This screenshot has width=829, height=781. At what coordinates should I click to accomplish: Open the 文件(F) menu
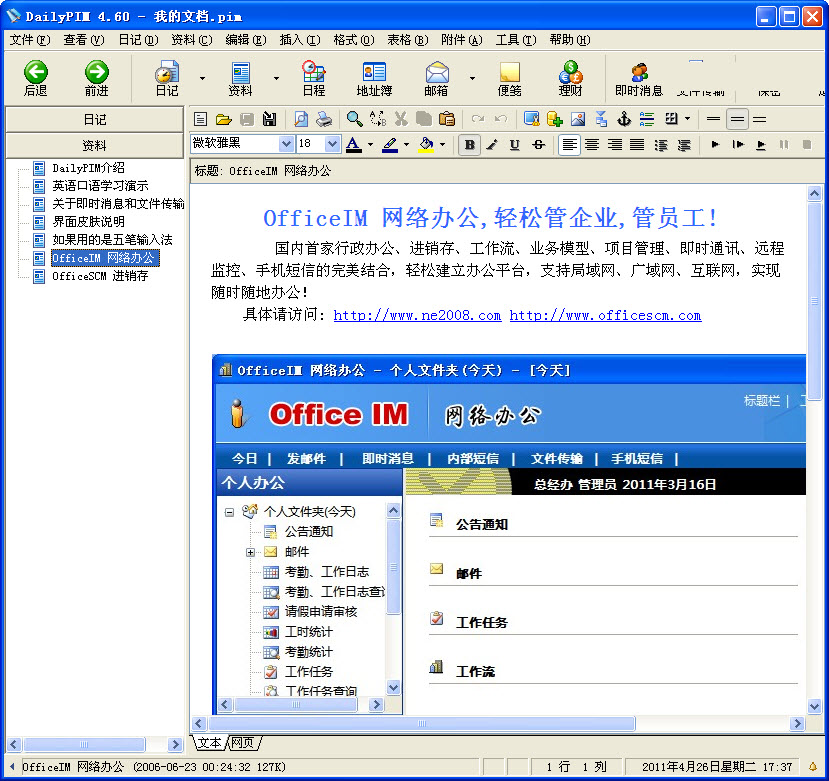[30, 40]
